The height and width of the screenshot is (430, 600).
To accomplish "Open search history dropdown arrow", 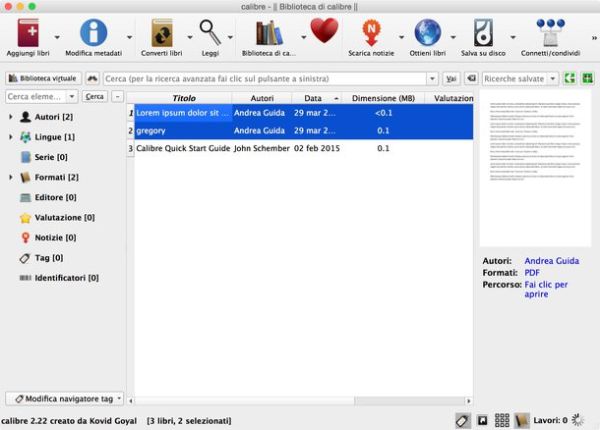I will [x=432, y=79].
